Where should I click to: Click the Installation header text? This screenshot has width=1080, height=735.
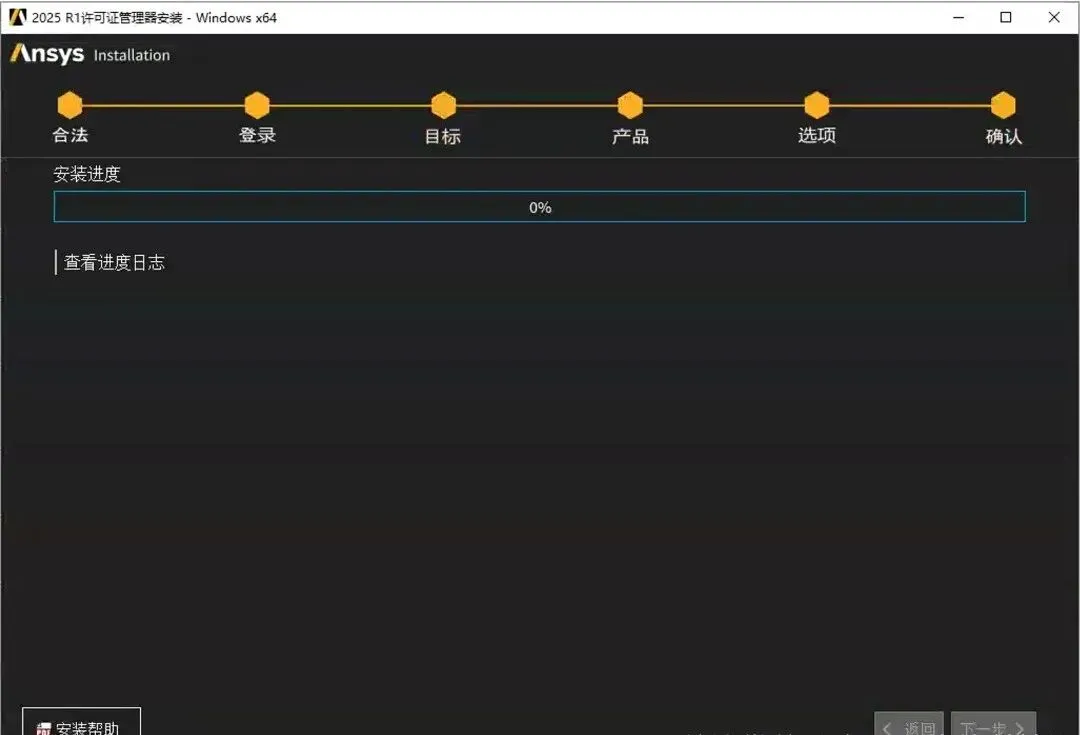pos(132,55)
